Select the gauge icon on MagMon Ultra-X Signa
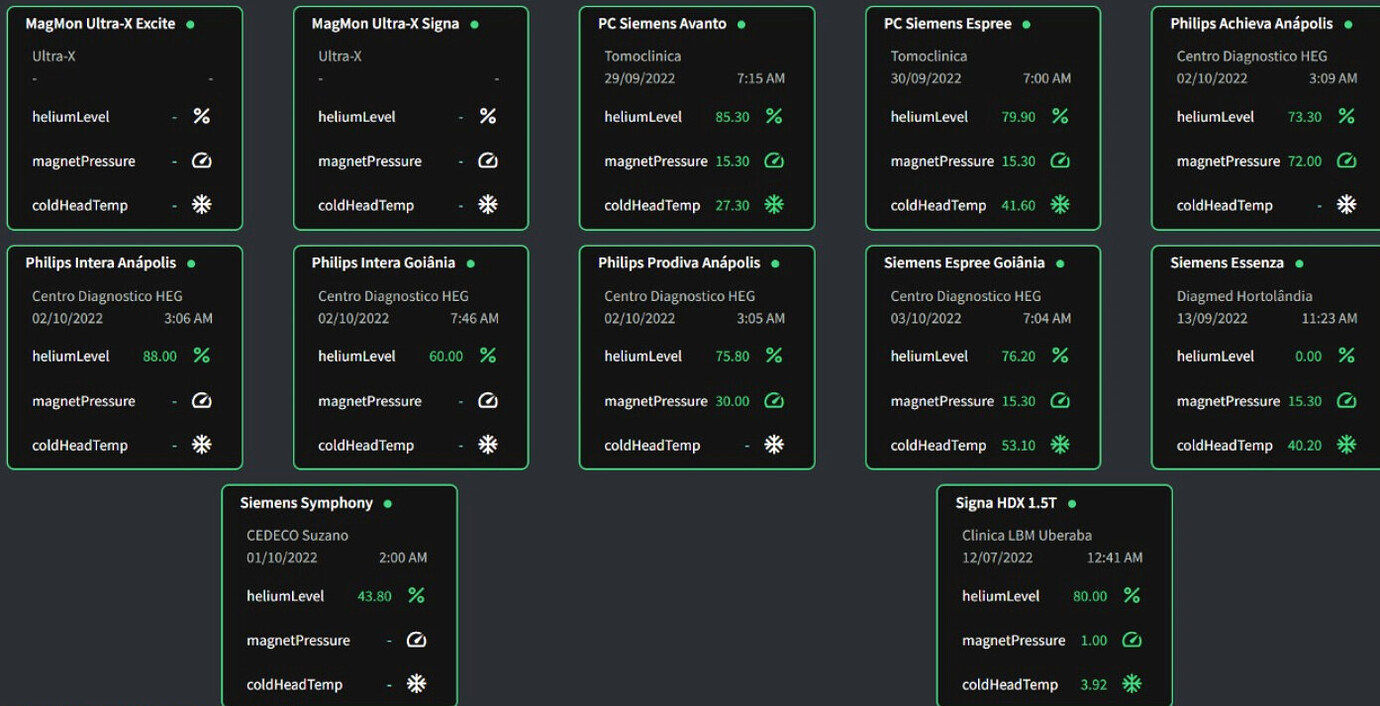Image resolution: width=1380 pixels, height=706 pixels. [x=488, y=161]
